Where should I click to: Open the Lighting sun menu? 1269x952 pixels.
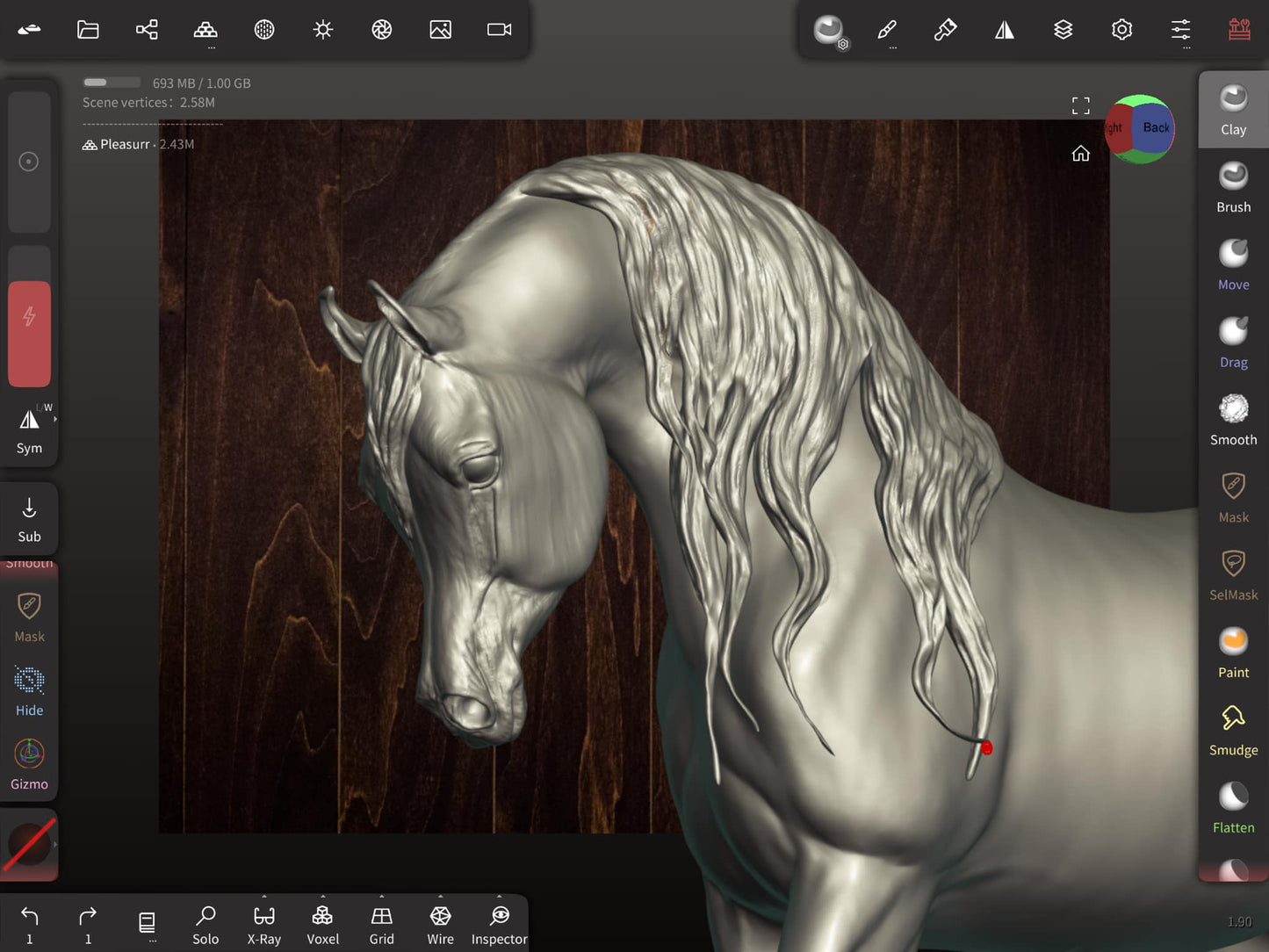pos(323,29)
